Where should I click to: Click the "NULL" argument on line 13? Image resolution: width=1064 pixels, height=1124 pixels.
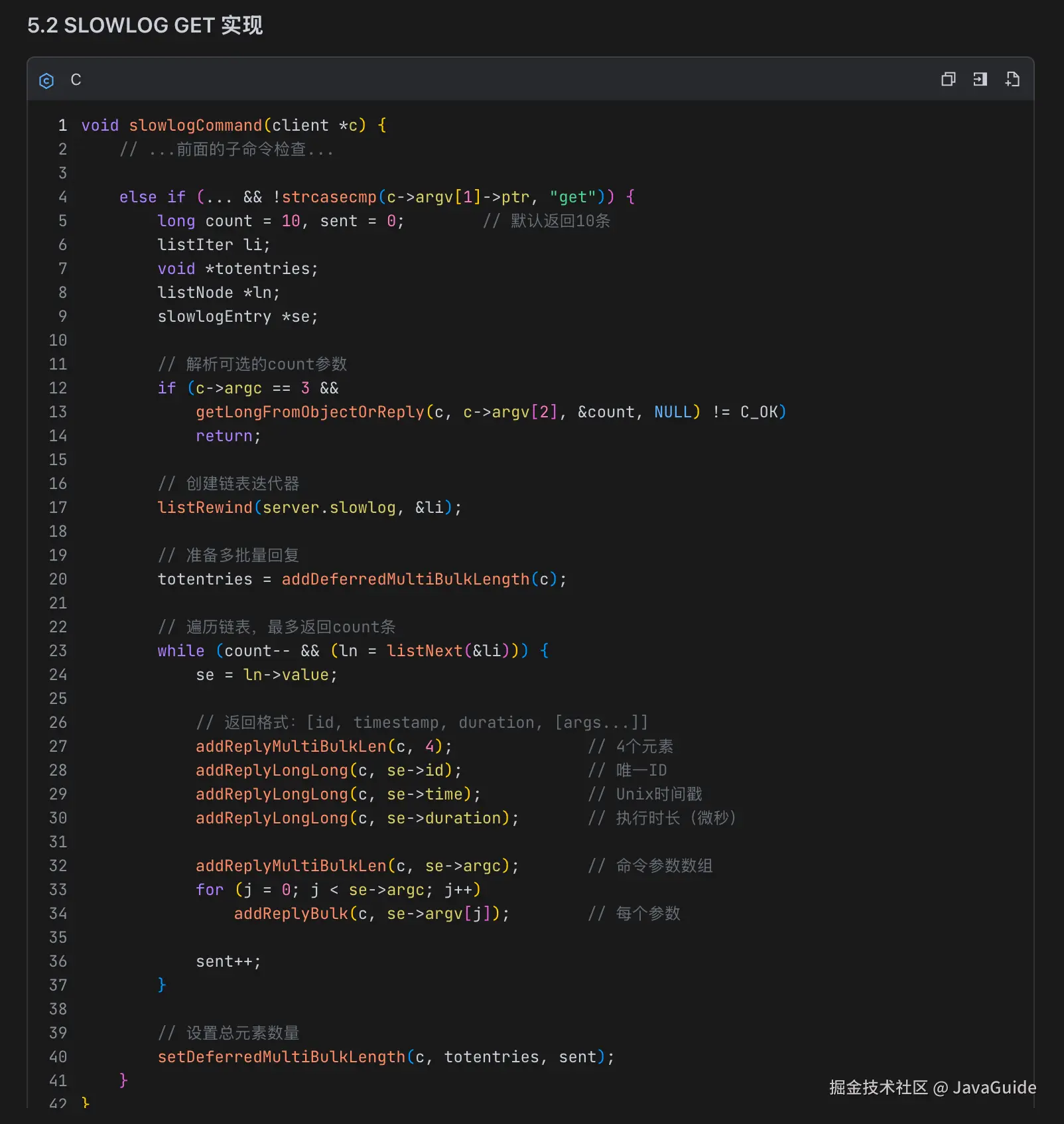pos(673,412)
